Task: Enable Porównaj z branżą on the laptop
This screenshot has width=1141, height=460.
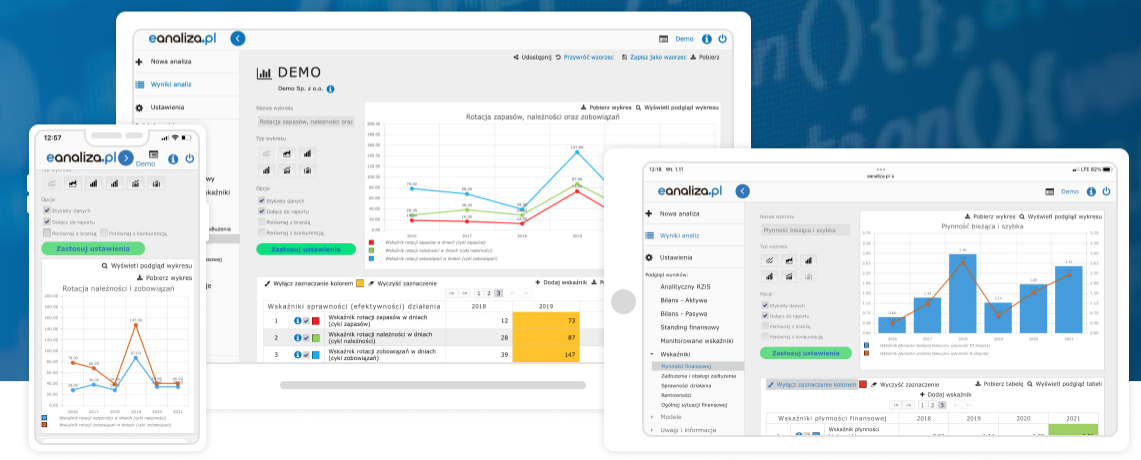Action: coord(261,222)
